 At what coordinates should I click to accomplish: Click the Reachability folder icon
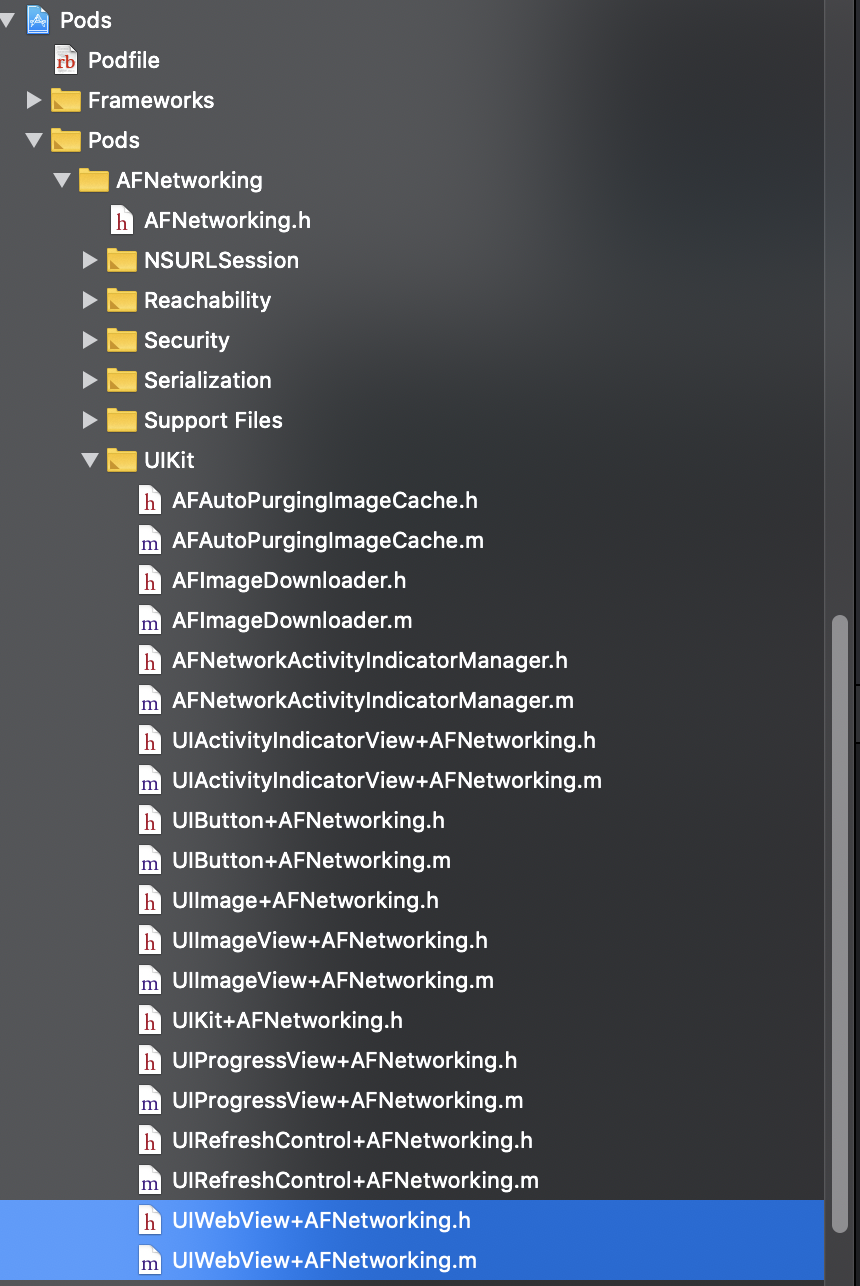tap(122, 299)
